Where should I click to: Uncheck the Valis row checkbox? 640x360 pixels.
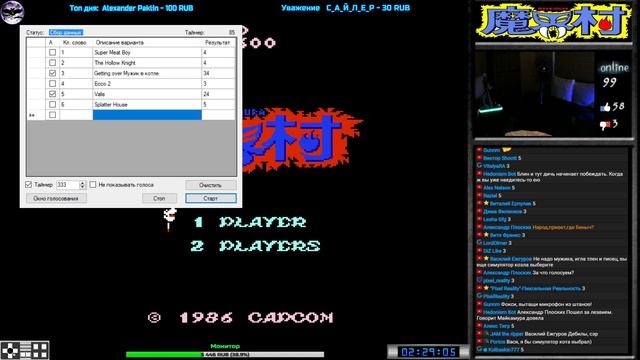[52, 94]
